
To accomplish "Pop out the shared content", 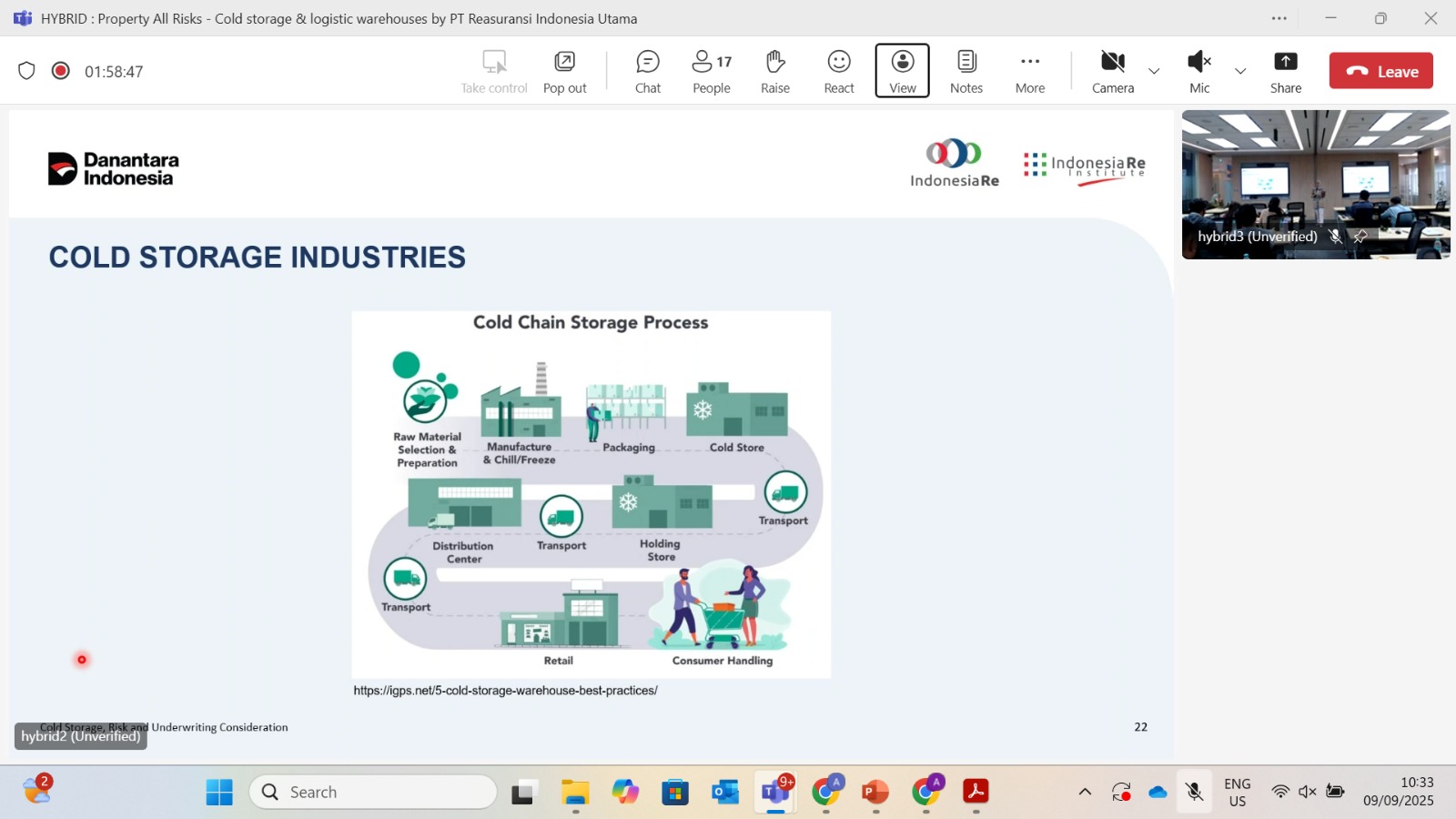I will click(564, 71).
